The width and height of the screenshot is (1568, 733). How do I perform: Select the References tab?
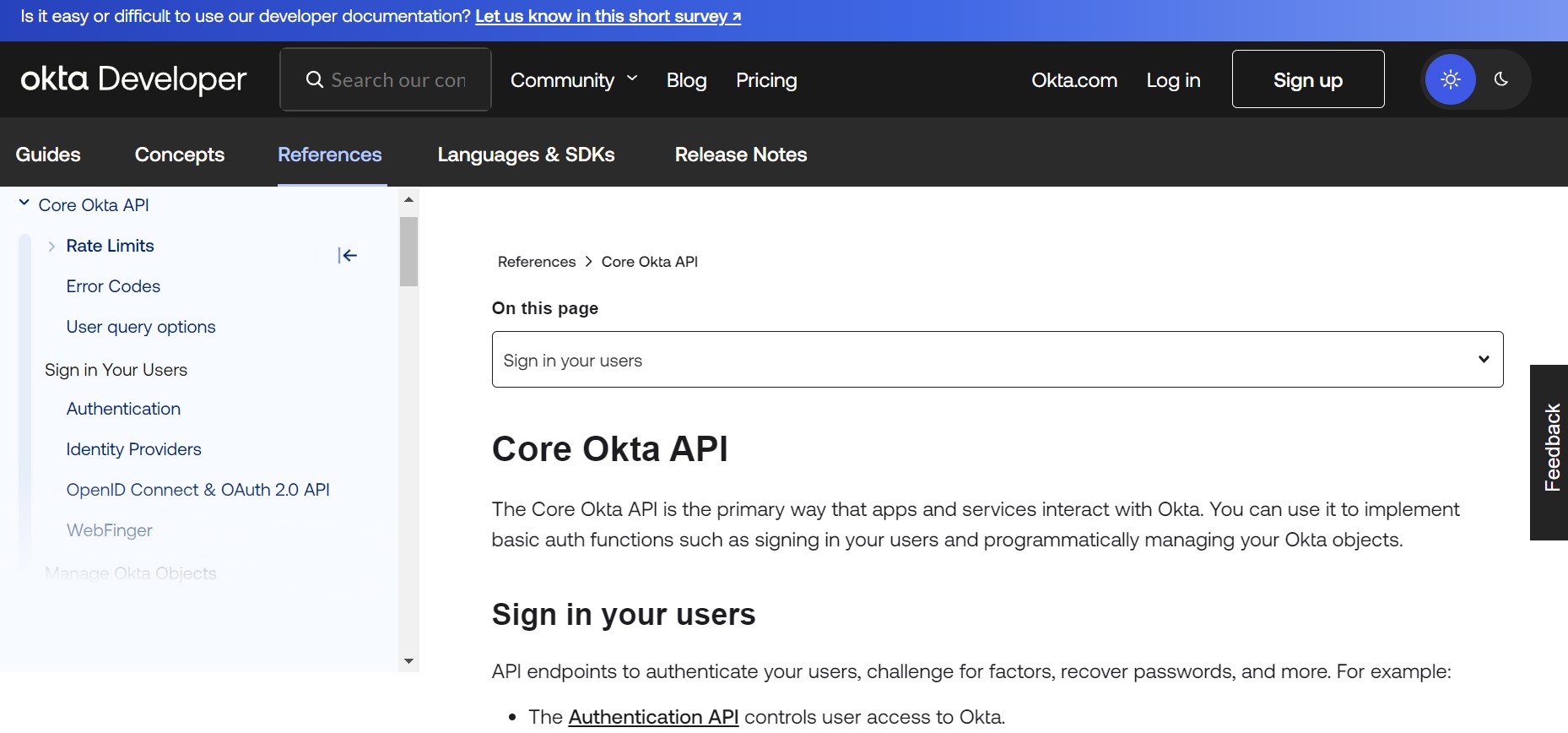[x=330, y=155]
